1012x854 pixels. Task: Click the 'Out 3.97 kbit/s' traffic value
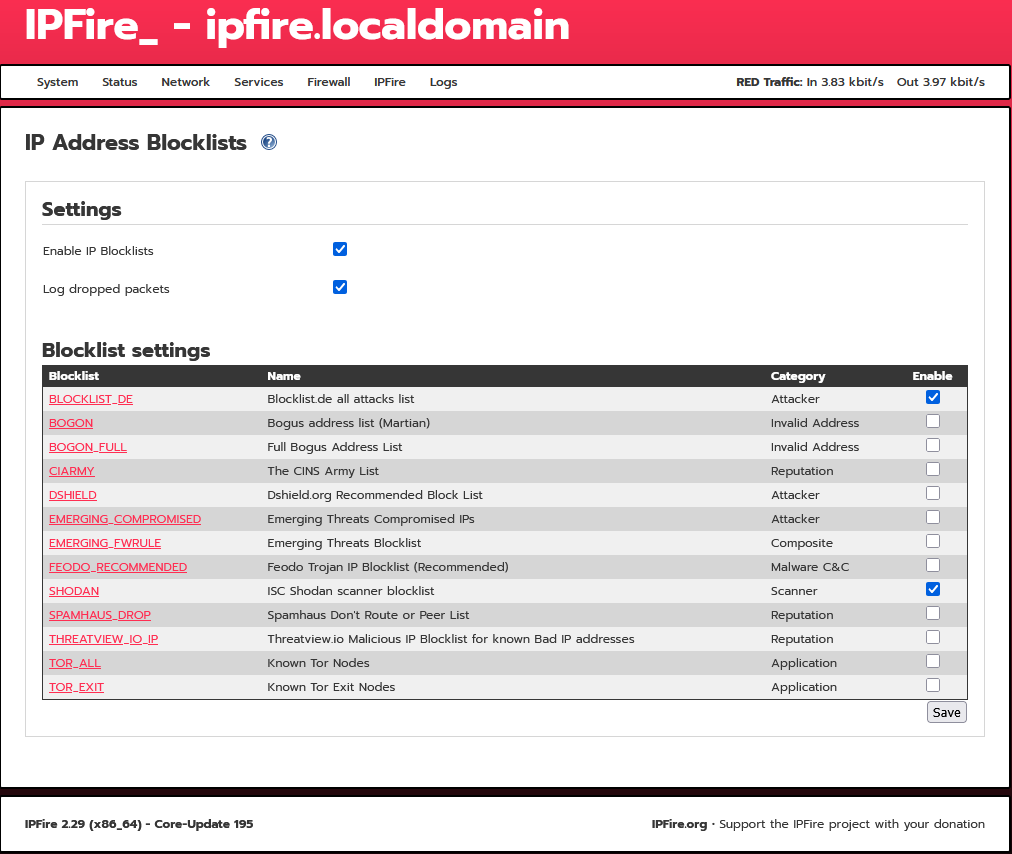pos(940,82)
